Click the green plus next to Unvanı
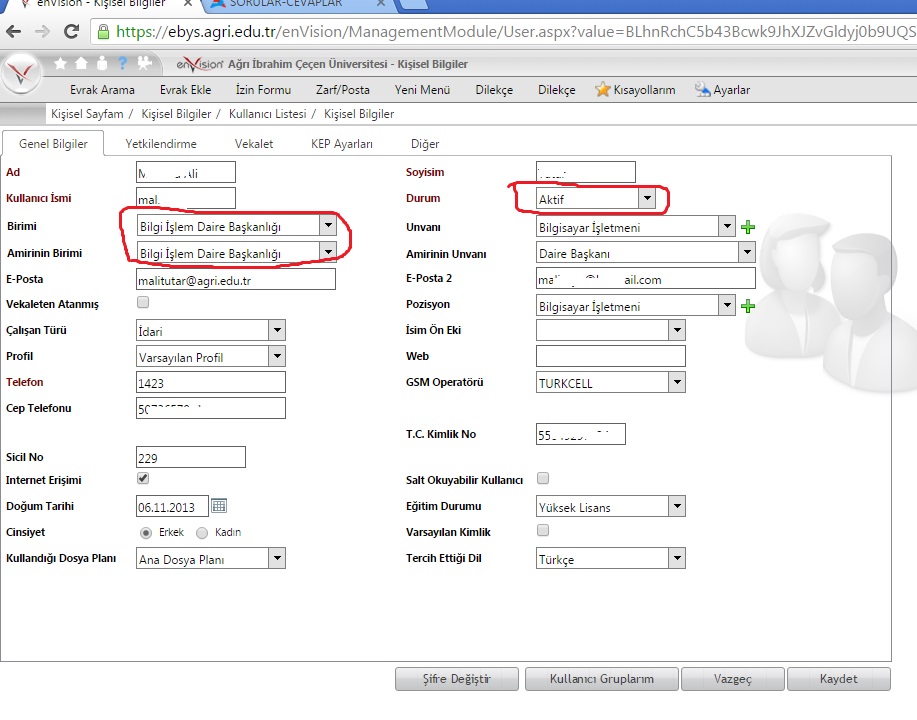This screenshot has height=720, width=917. coord(748,227)
